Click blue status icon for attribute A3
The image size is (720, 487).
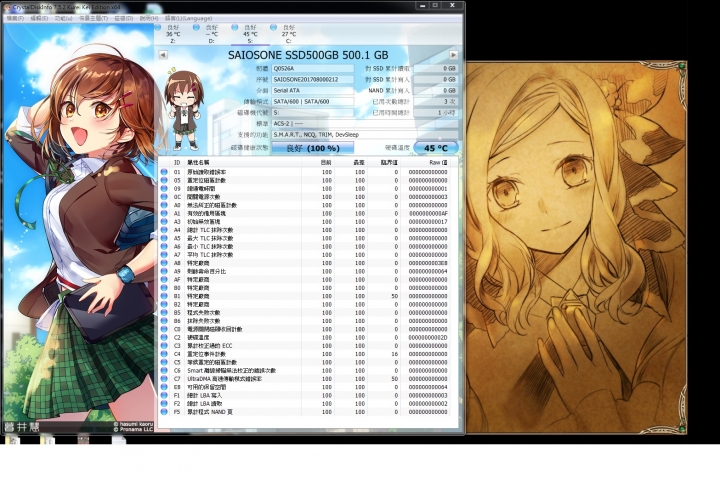tap(164, 222)
